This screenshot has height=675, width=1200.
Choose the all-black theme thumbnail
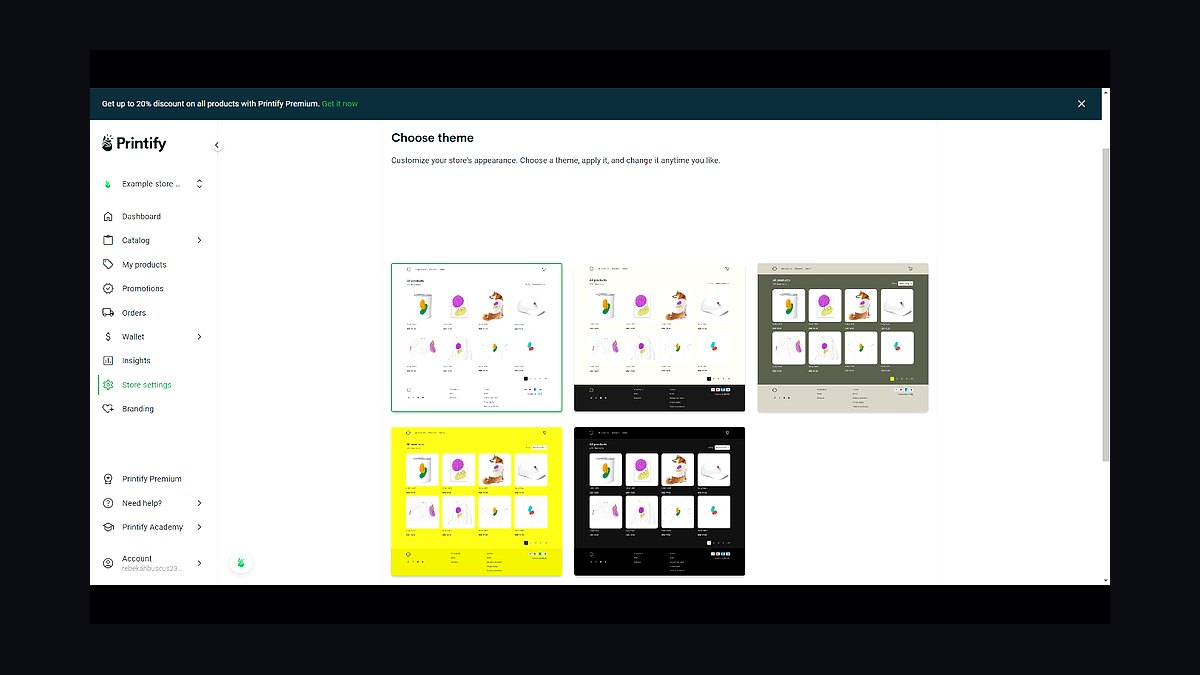pos(660,501)
